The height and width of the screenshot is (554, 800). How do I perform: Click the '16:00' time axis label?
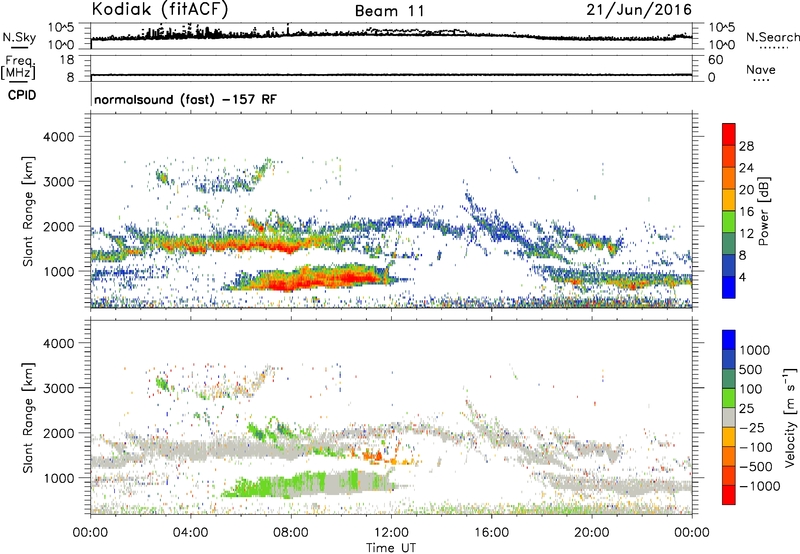[x=491, y=533]
